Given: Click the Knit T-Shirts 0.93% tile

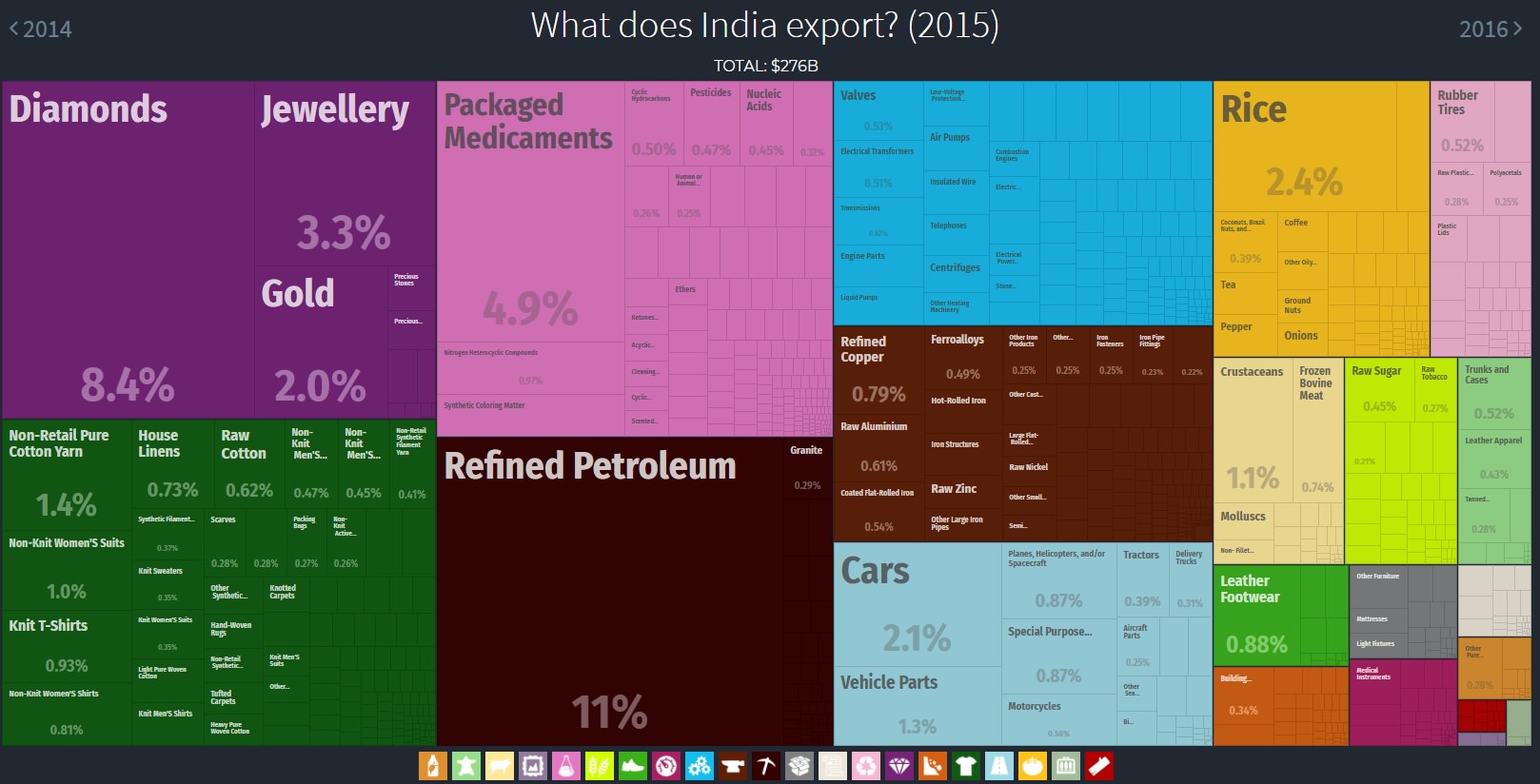Looking at the screenshot, I should 67,648.
